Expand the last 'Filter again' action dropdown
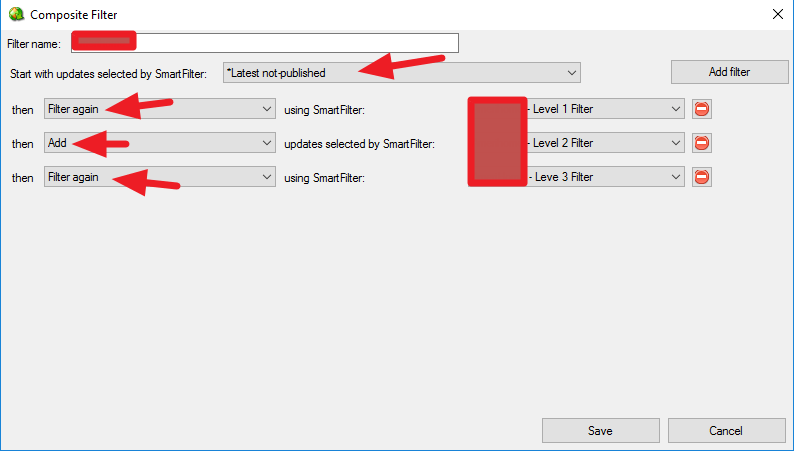 [266, 177]
